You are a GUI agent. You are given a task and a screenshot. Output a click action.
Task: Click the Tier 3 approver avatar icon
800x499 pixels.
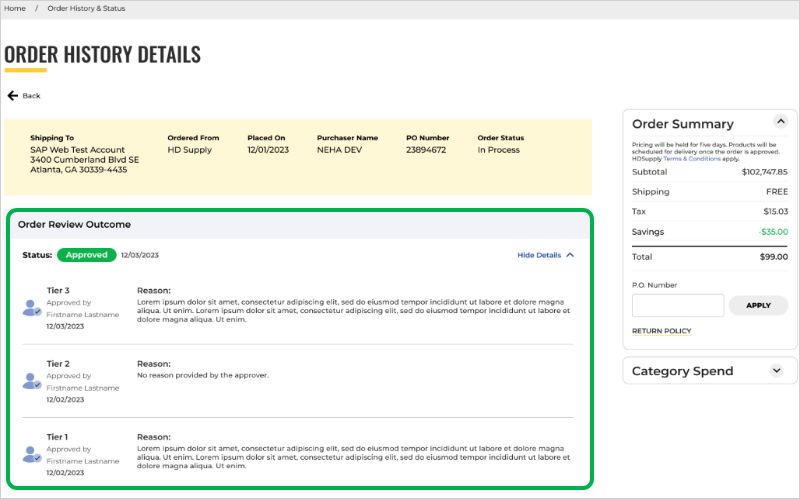32,308
